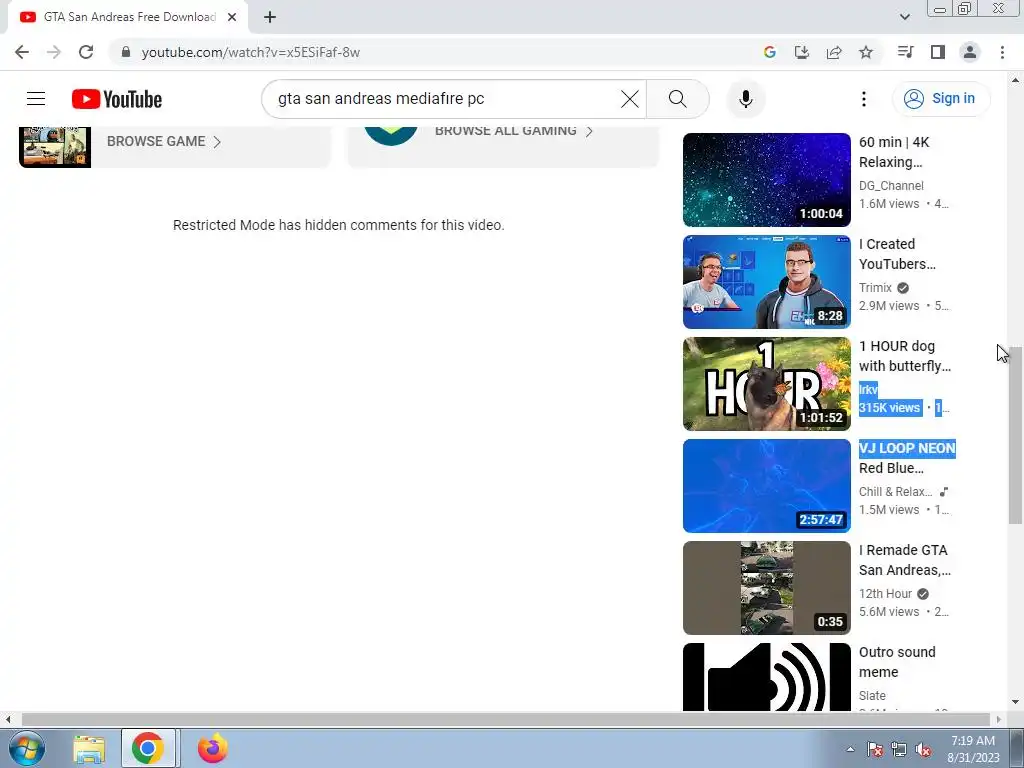1024x768 pixels.
Task: Click the browser forward arrow
Action: pyautogui.click(x=54, y=52)
